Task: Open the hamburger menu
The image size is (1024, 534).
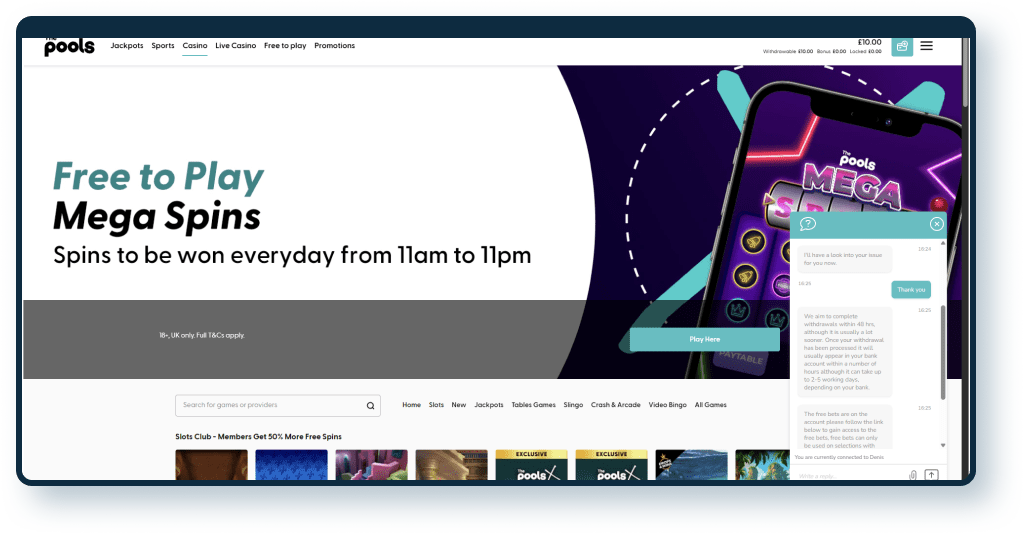Action: [x=926, y=46]
